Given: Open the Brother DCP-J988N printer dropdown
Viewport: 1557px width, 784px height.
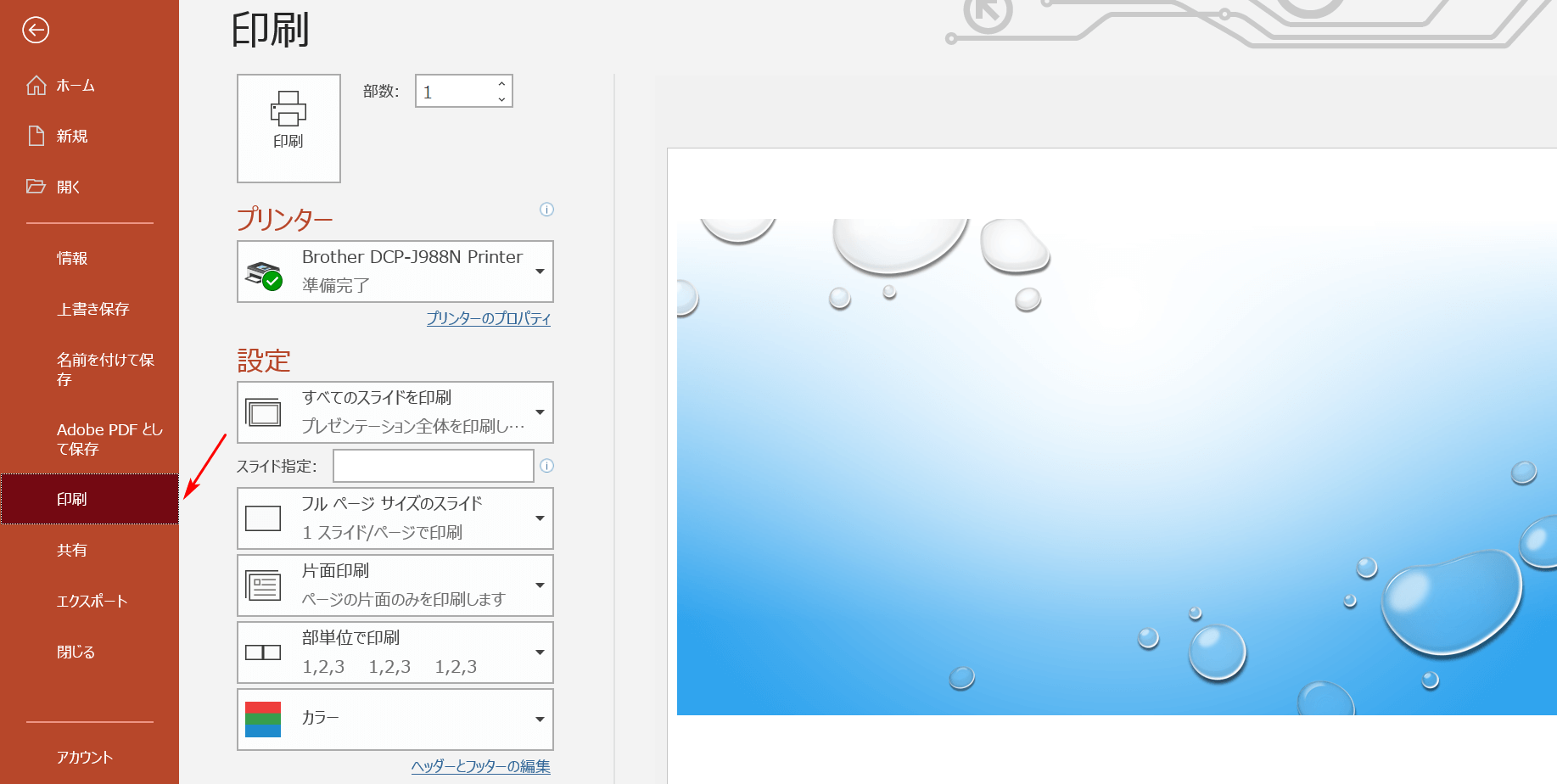Looking at the screenshot, I should tap(395, 272).
